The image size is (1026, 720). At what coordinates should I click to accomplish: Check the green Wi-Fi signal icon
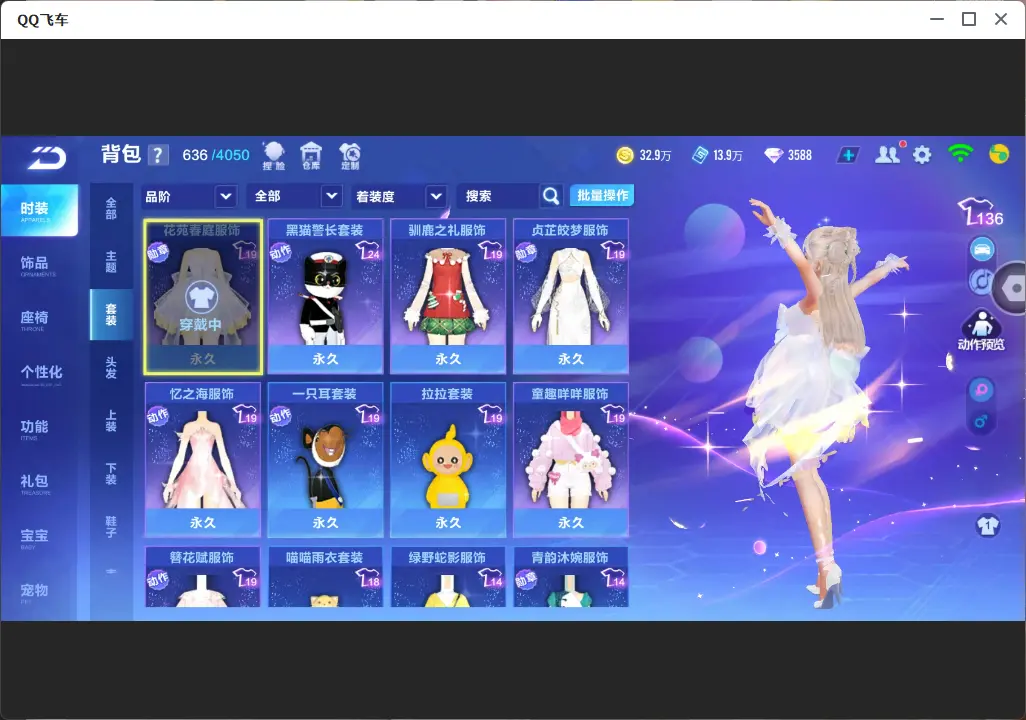tap(960, 154)
